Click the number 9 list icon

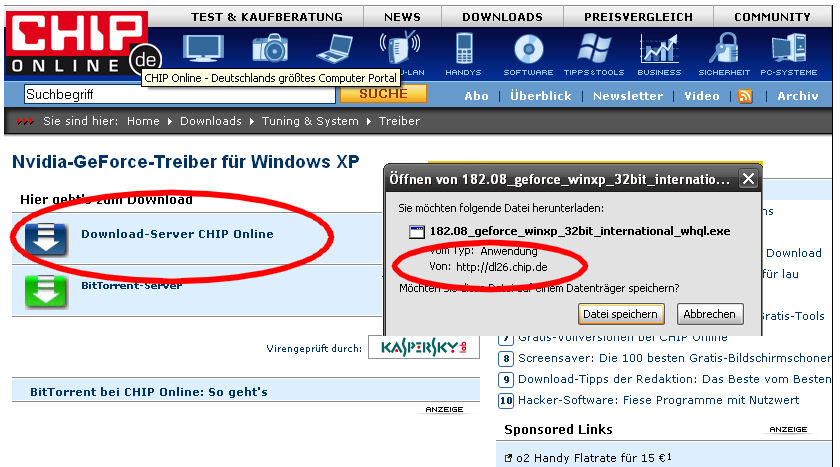pos(506,380)
